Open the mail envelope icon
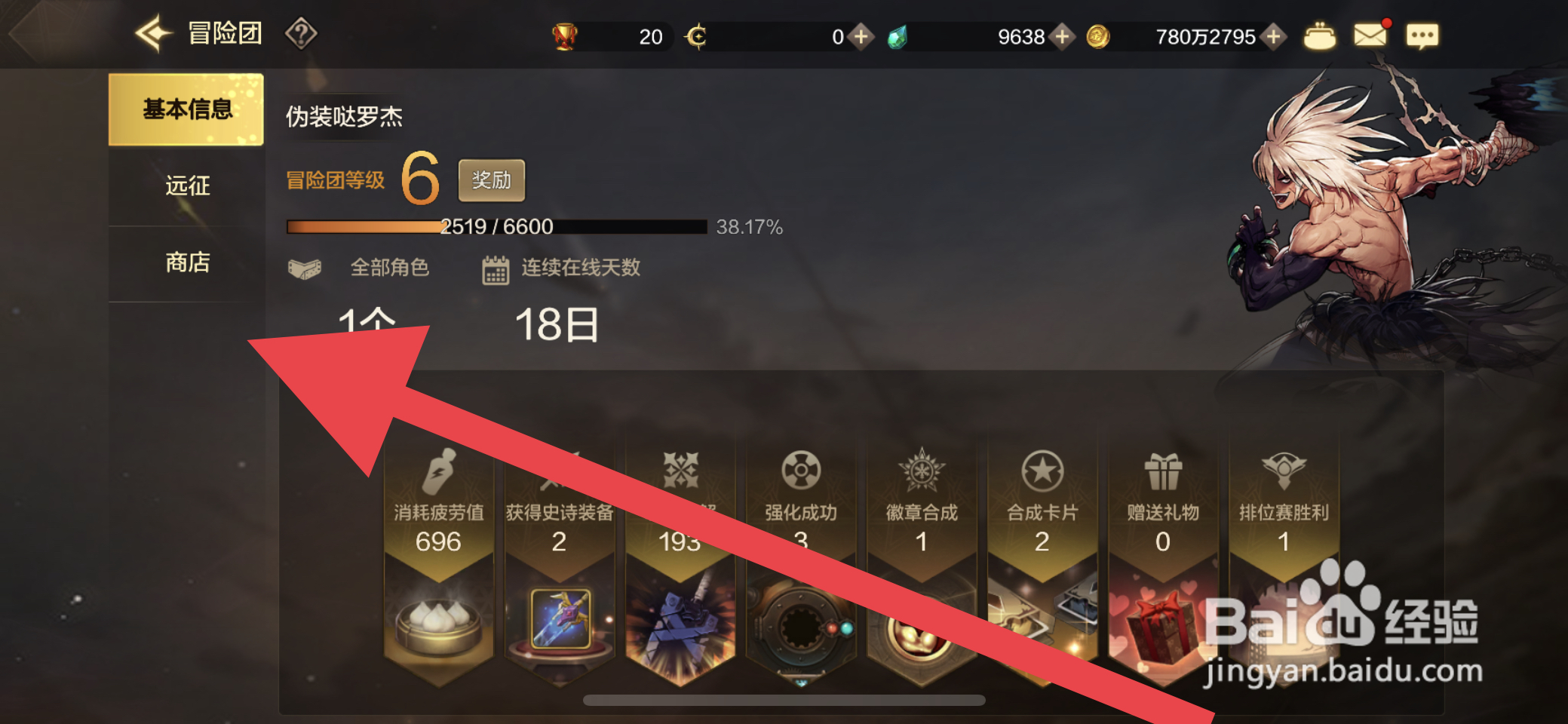This screenshot has height=724, width=1568. pyautogui.click(x=1370, y=35)
